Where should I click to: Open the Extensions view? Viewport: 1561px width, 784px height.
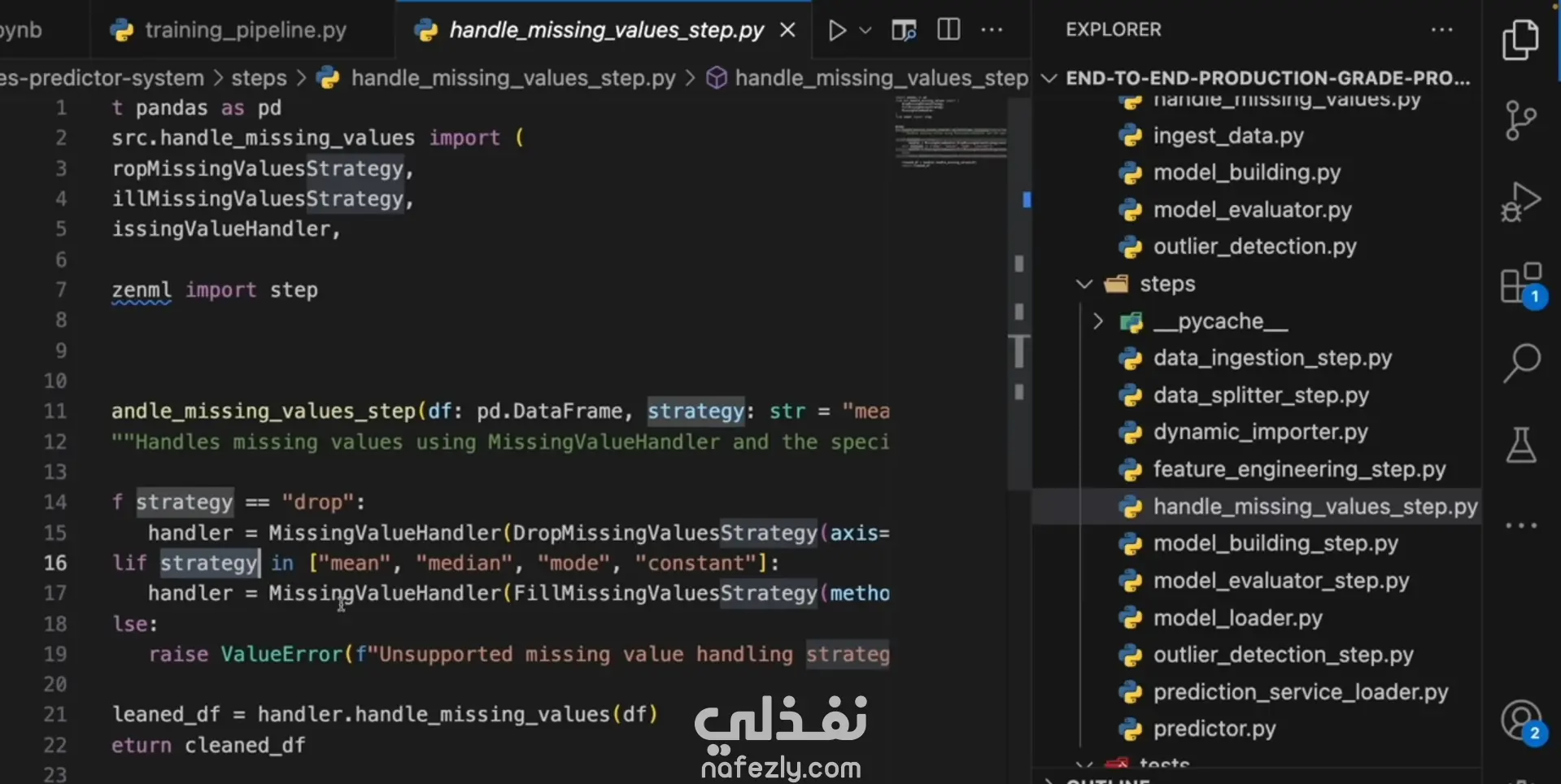tap(1522, 283)
